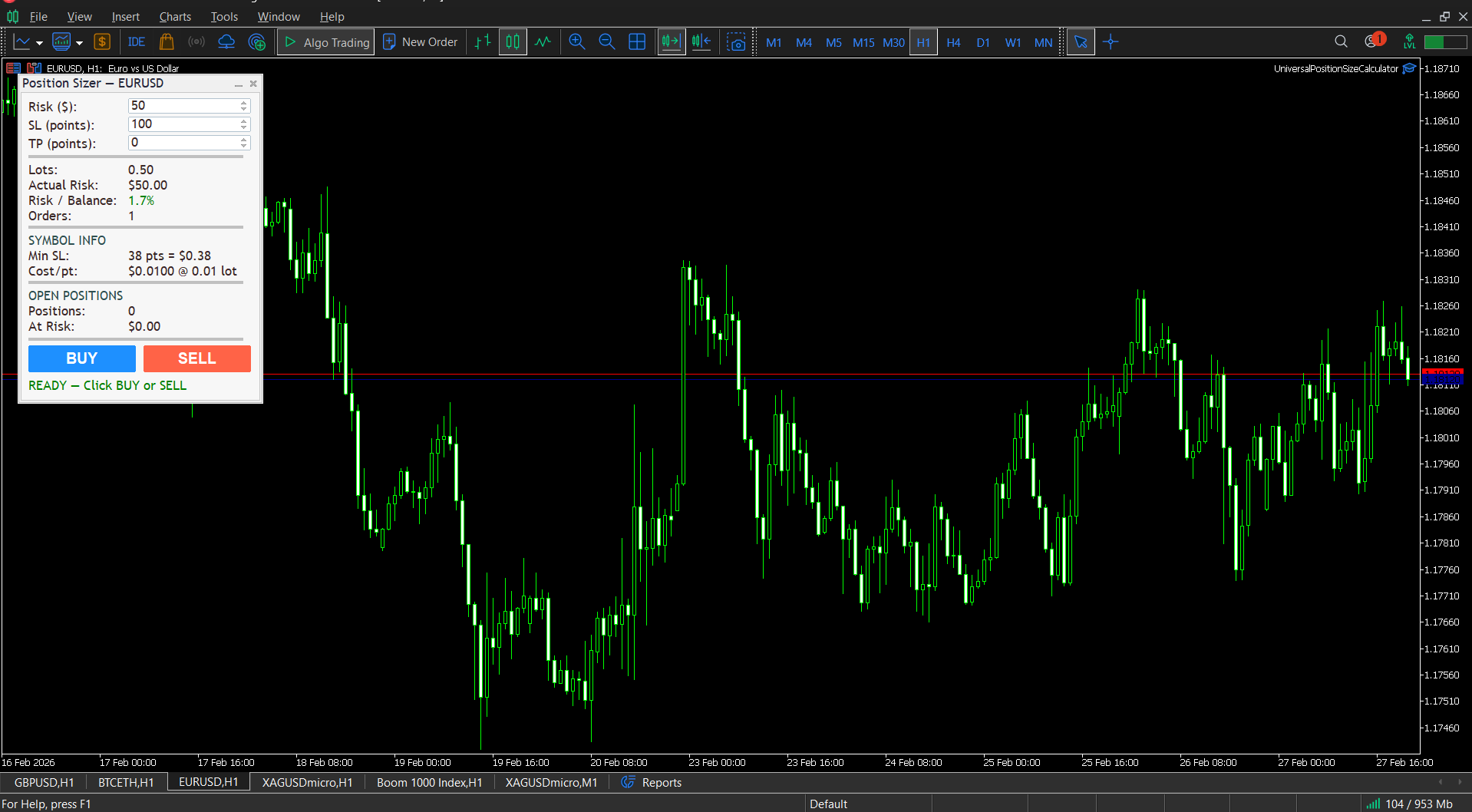Open the chart templates dropdown arrow
Viewport: 1472px width, 812px height.
79,43
